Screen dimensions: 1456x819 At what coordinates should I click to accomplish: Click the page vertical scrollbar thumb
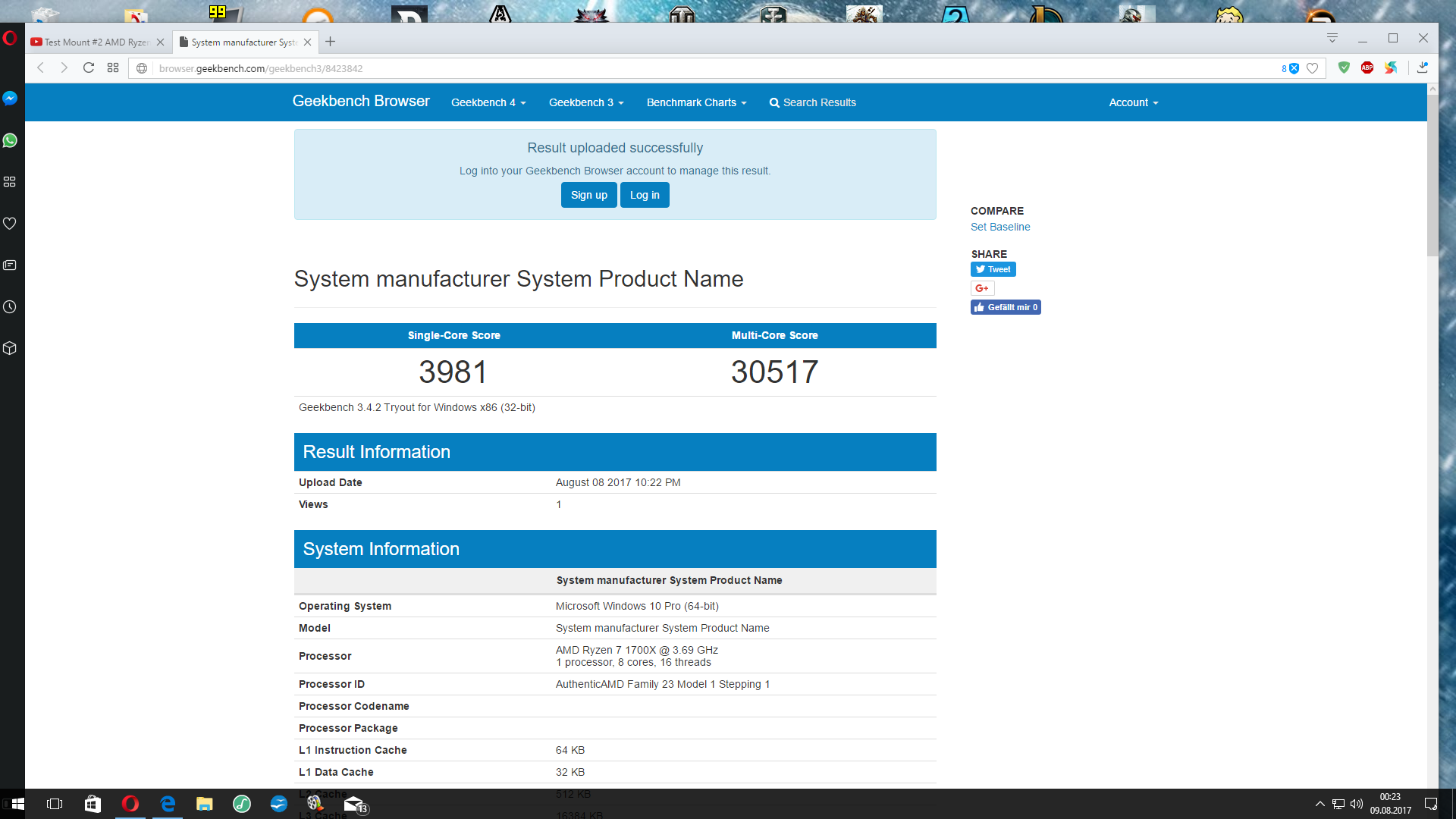(x=1432, y=174)
